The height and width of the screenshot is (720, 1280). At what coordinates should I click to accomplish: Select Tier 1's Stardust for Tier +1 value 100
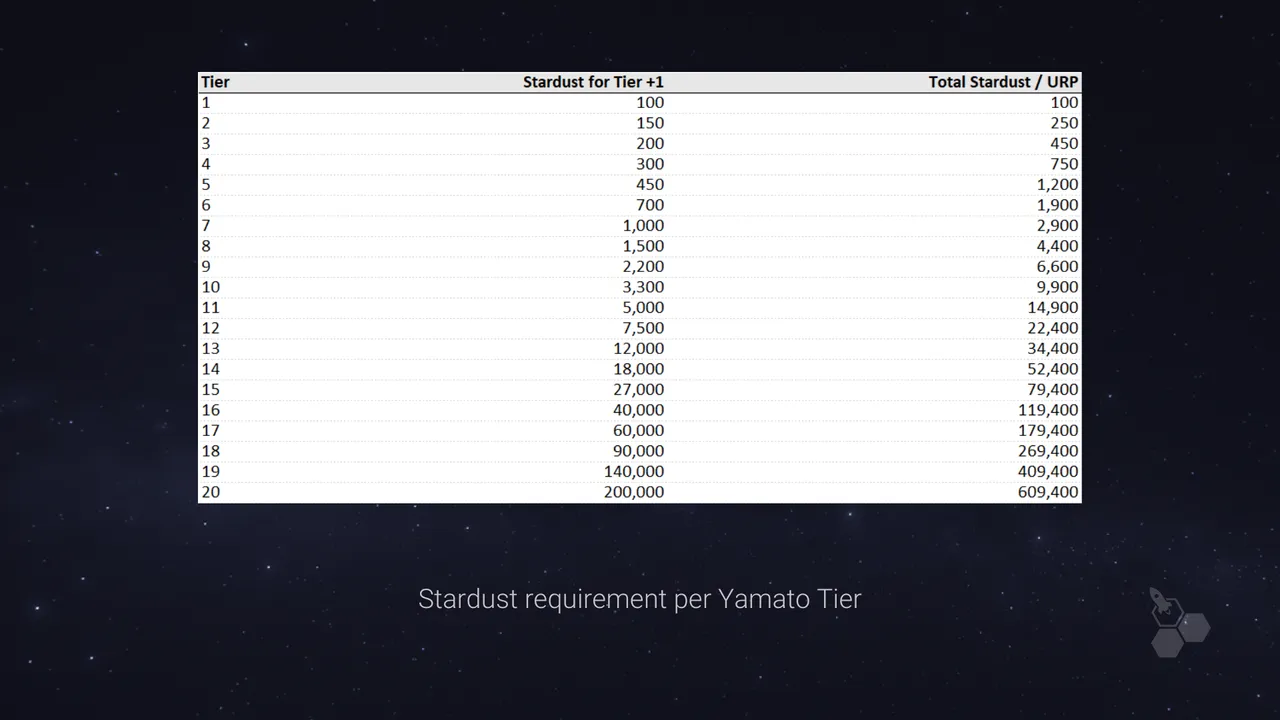[x=650, y=102]
